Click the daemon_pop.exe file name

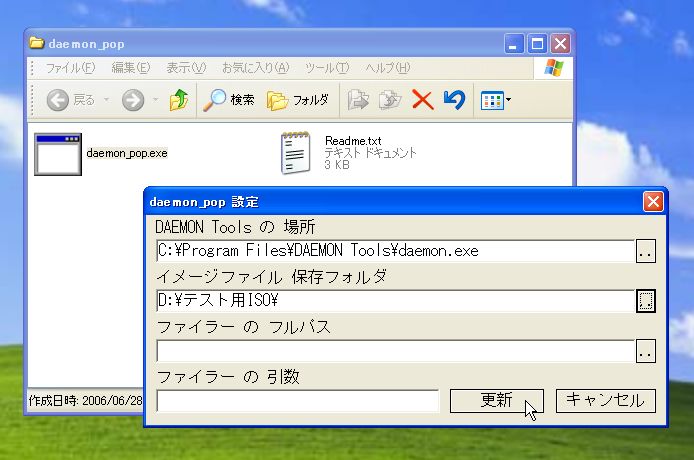(127, 153)
